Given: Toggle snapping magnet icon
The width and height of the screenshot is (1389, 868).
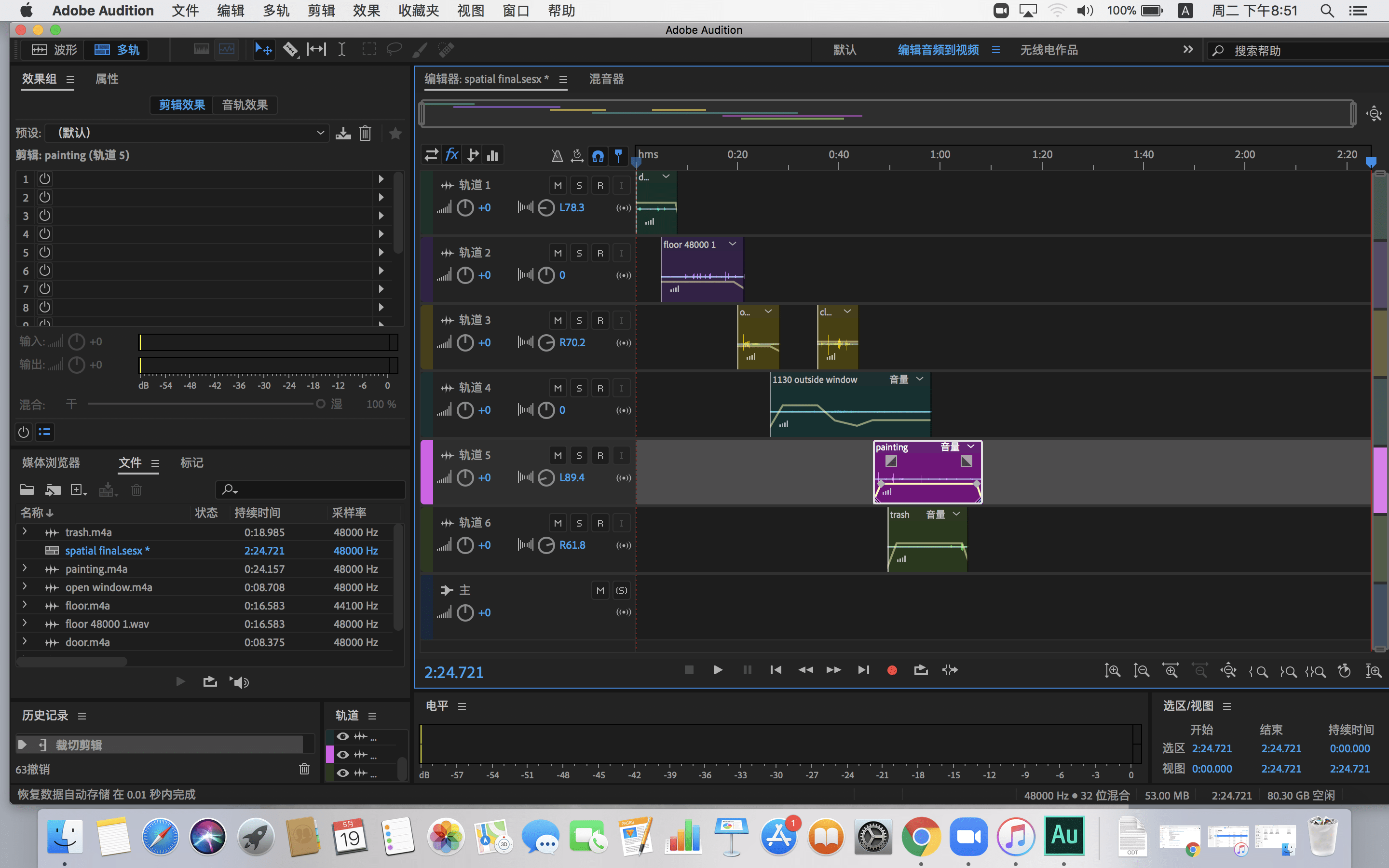Looking at the screenshot, I should 598,156.
